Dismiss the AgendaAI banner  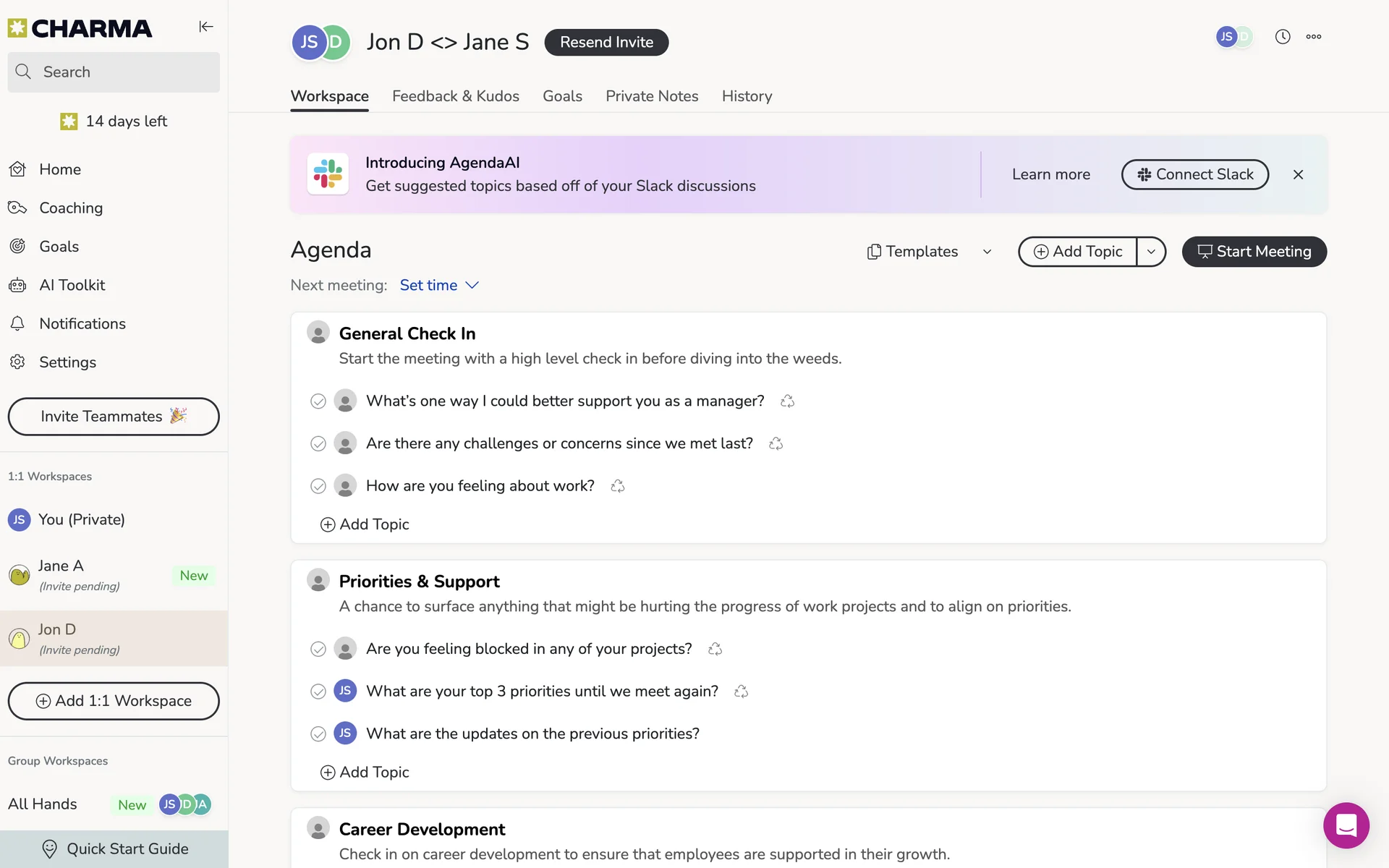[1298, 174]
